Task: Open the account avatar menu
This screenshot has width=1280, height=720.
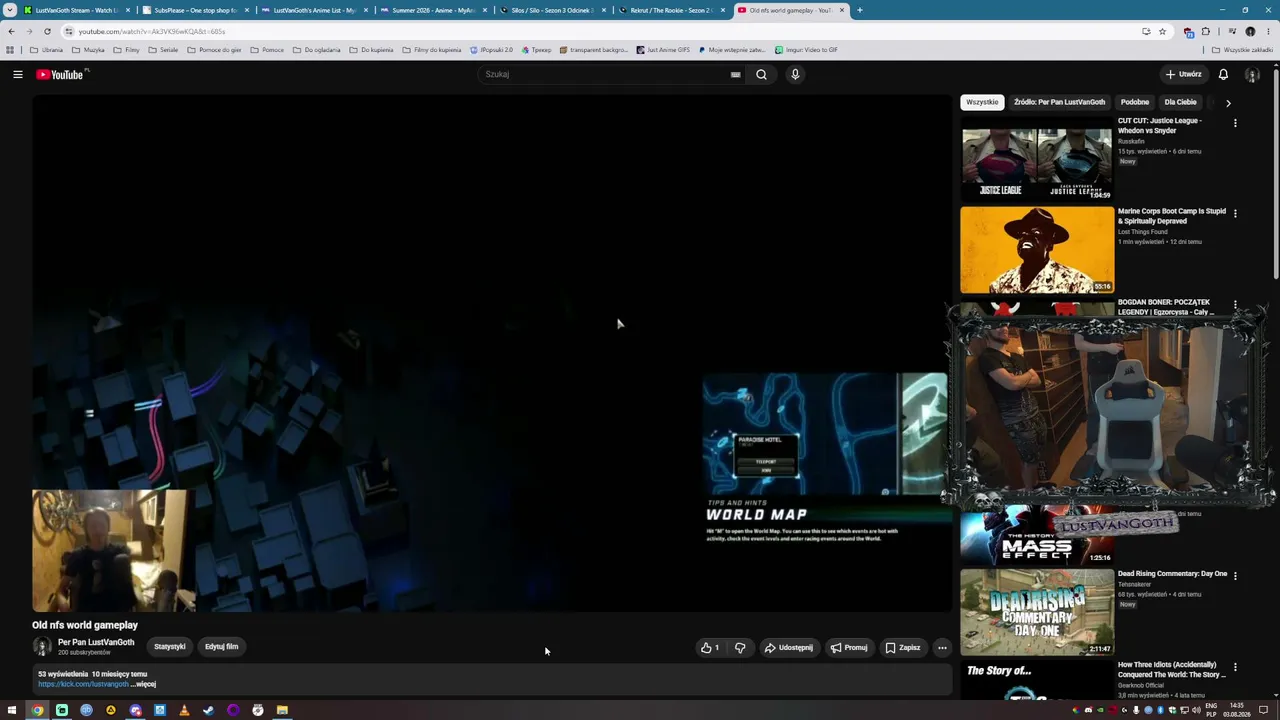Action: coord(1252,74)
